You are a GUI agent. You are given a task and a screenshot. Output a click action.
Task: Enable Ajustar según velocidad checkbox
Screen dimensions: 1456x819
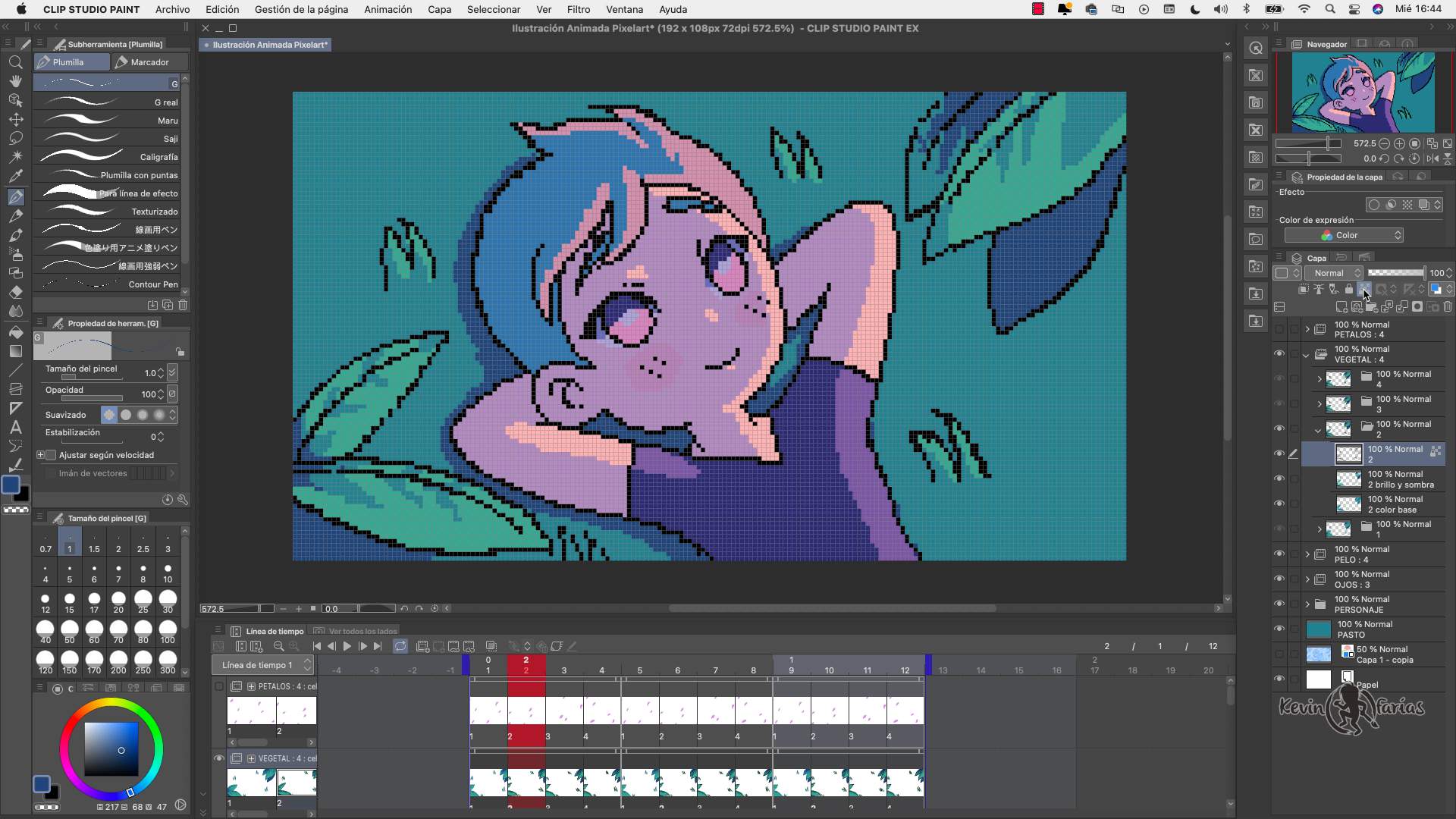click(52, 455)
